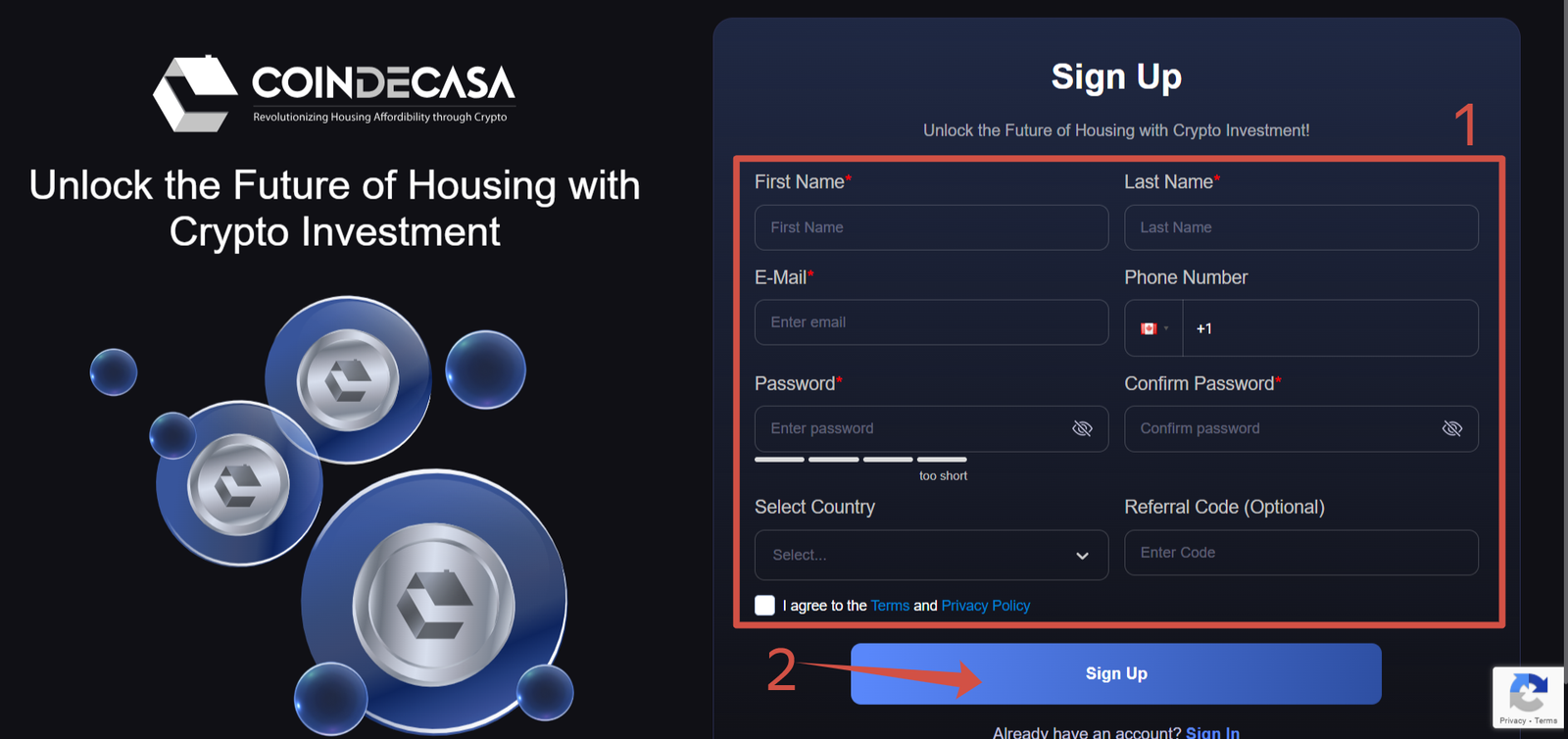Click the password strength meter bar
This screenshot has width=1568, height=739.
tap(860, 459)
